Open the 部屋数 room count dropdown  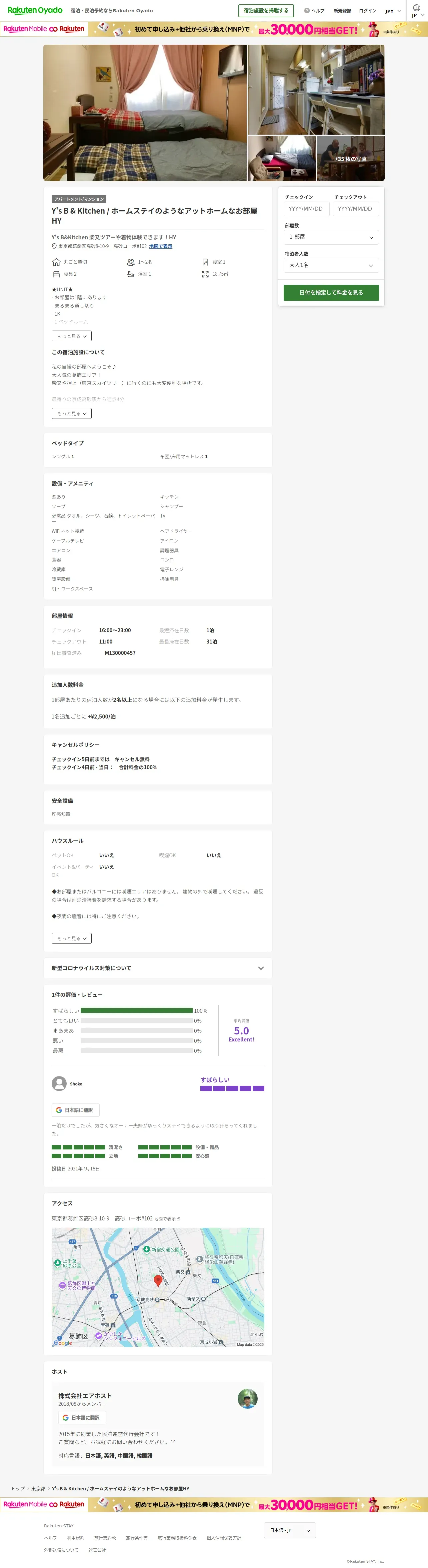coord(331,237)
